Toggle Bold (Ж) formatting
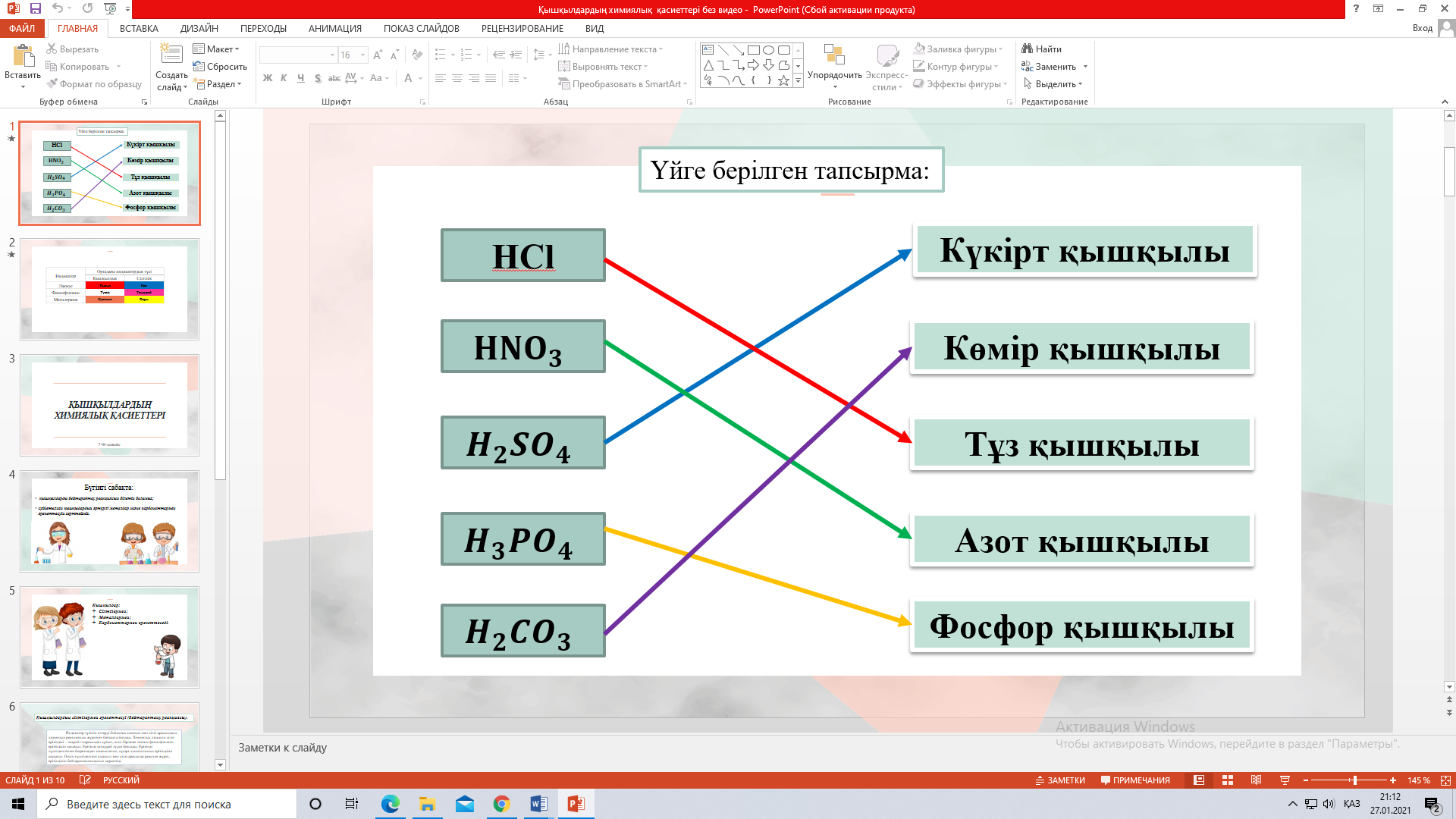 click(x=267, y=78)
